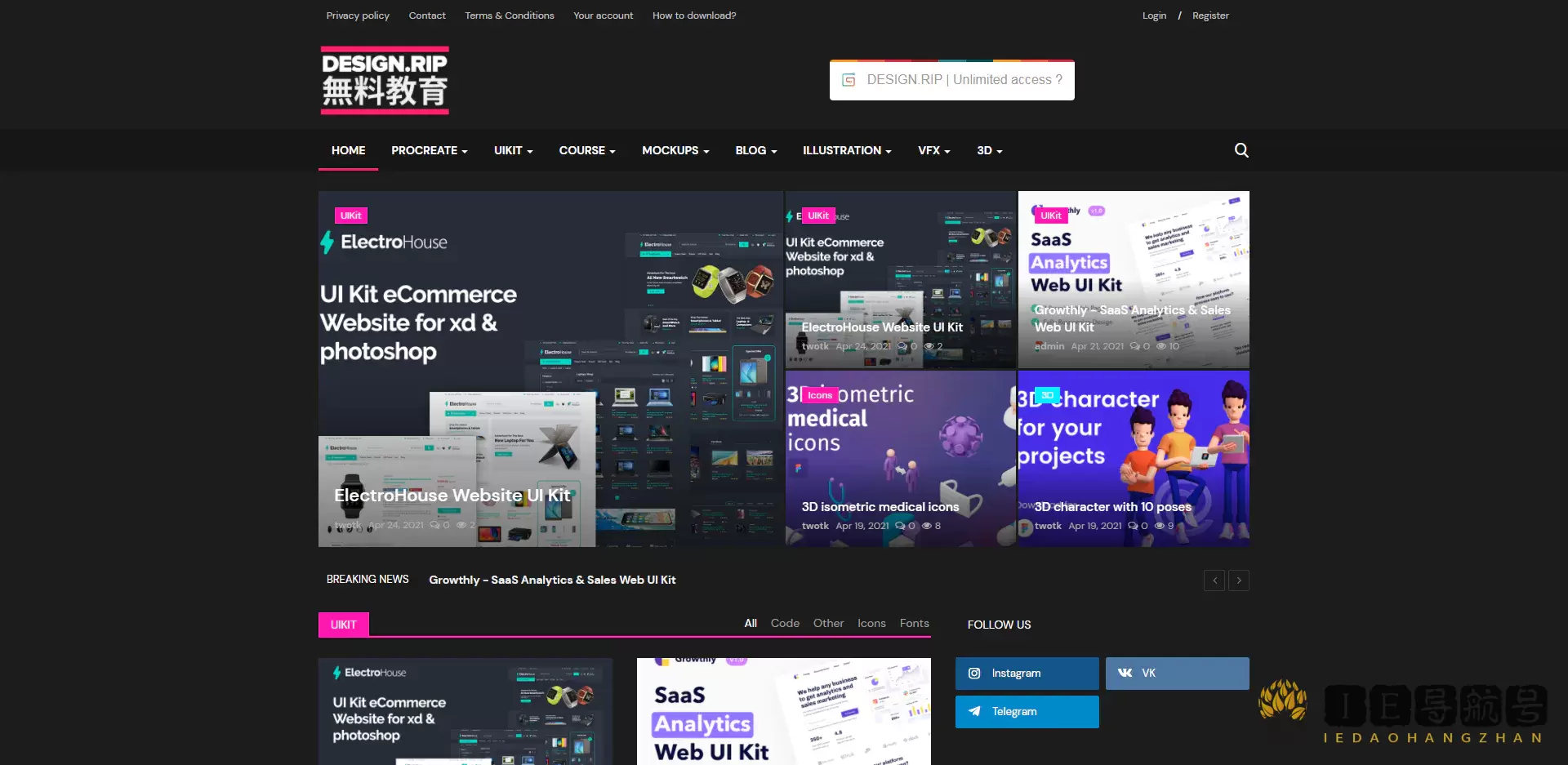Image resolution: width=1568 pixels, height=765 pixels.
Task: Open the search magnifier icon
Action: [1241, 150]
